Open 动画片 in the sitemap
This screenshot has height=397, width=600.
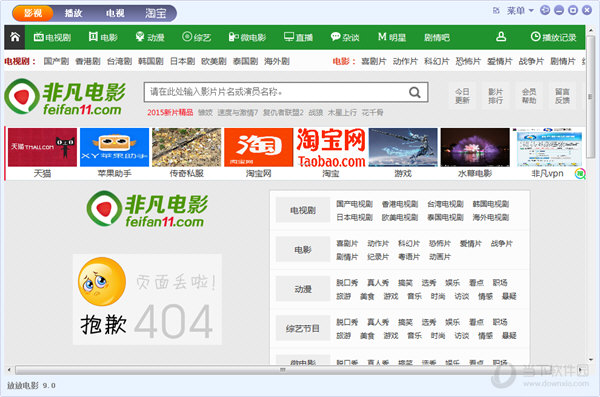tap(440, 257)
